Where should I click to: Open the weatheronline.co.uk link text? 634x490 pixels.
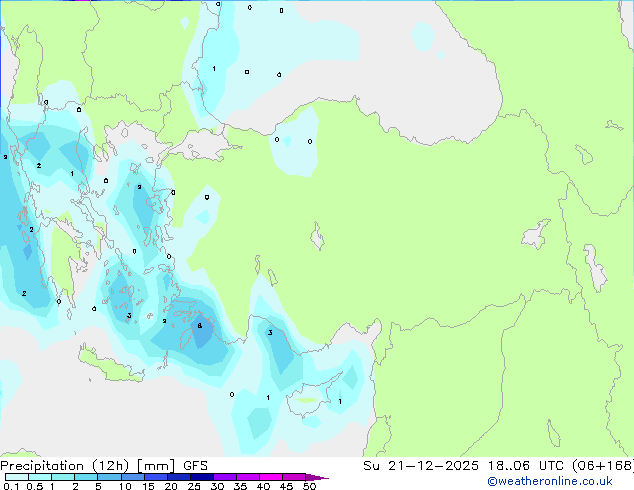click(x=550, y=481)
